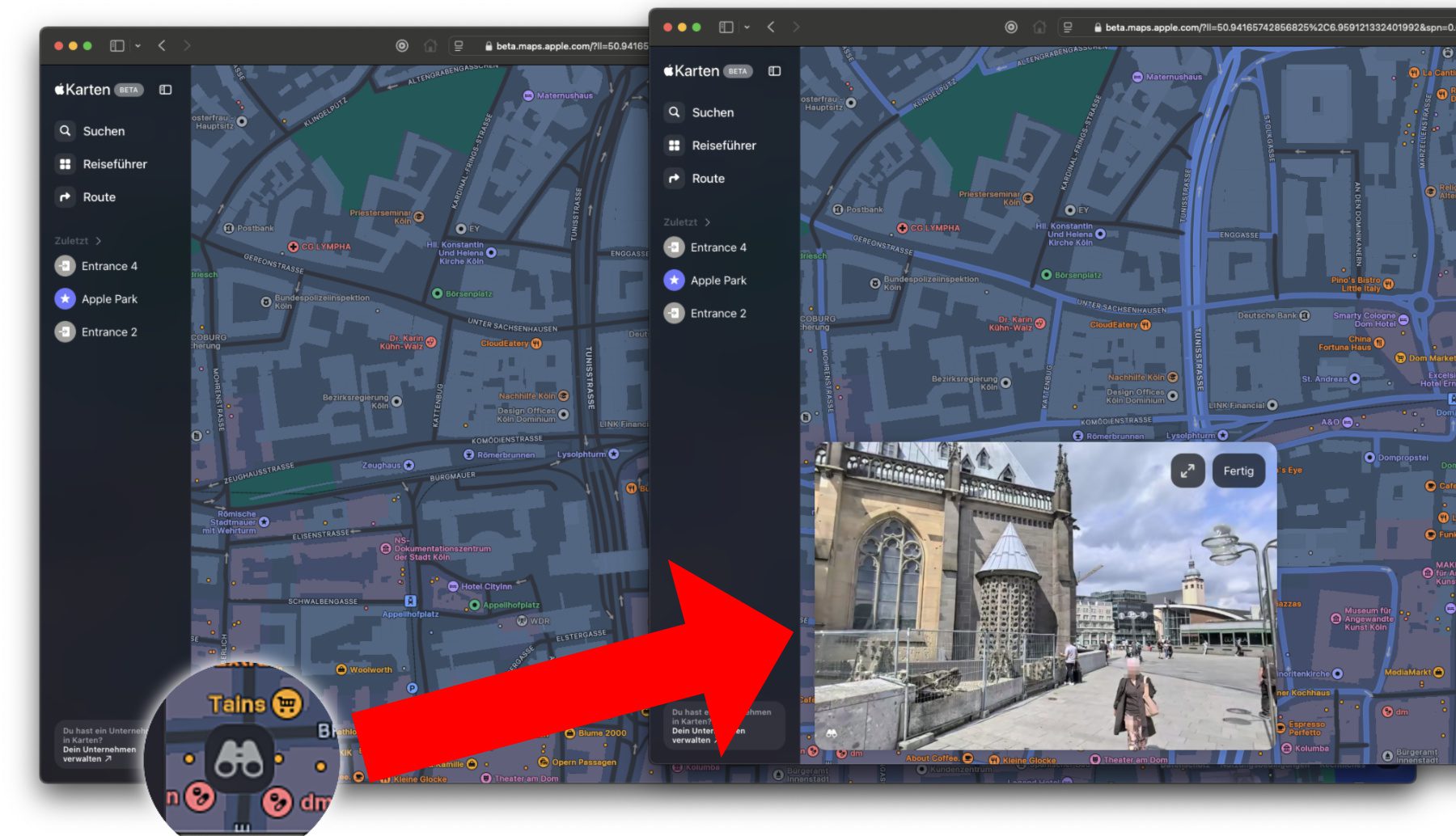Image resolution: width=1456 pixels, height=836 pixels.
Task: Click the privacy report shield in front window
Action: click(1010, 27)
